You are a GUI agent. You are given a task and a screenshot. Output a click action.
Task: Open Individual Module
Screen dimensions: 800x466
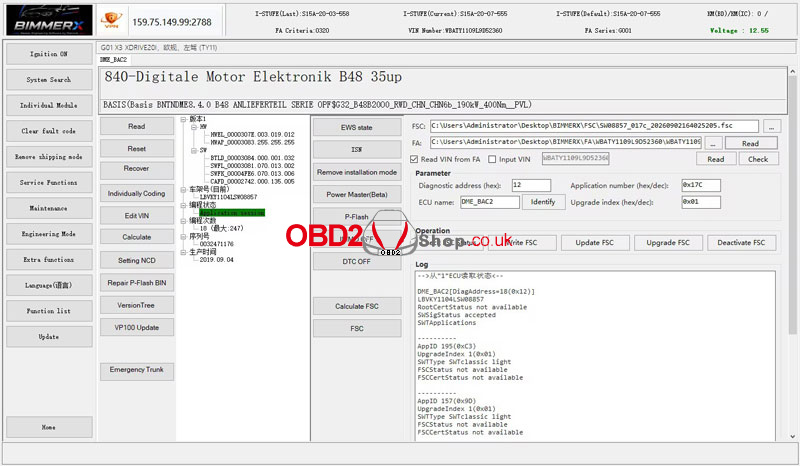(x=49, y=105)
